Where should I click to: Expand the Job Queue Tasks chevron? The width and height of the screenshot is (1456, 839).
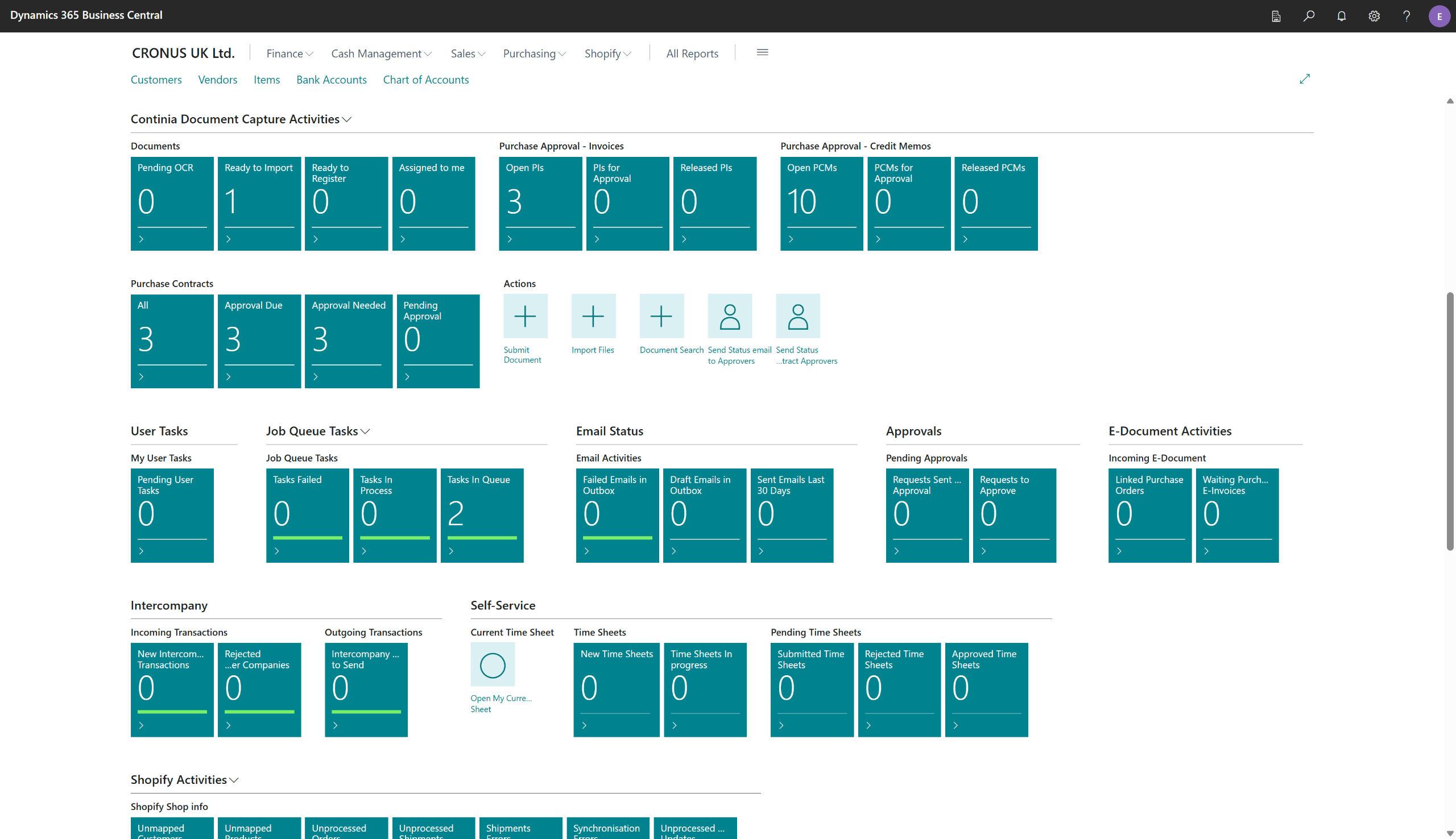[366, 431]
